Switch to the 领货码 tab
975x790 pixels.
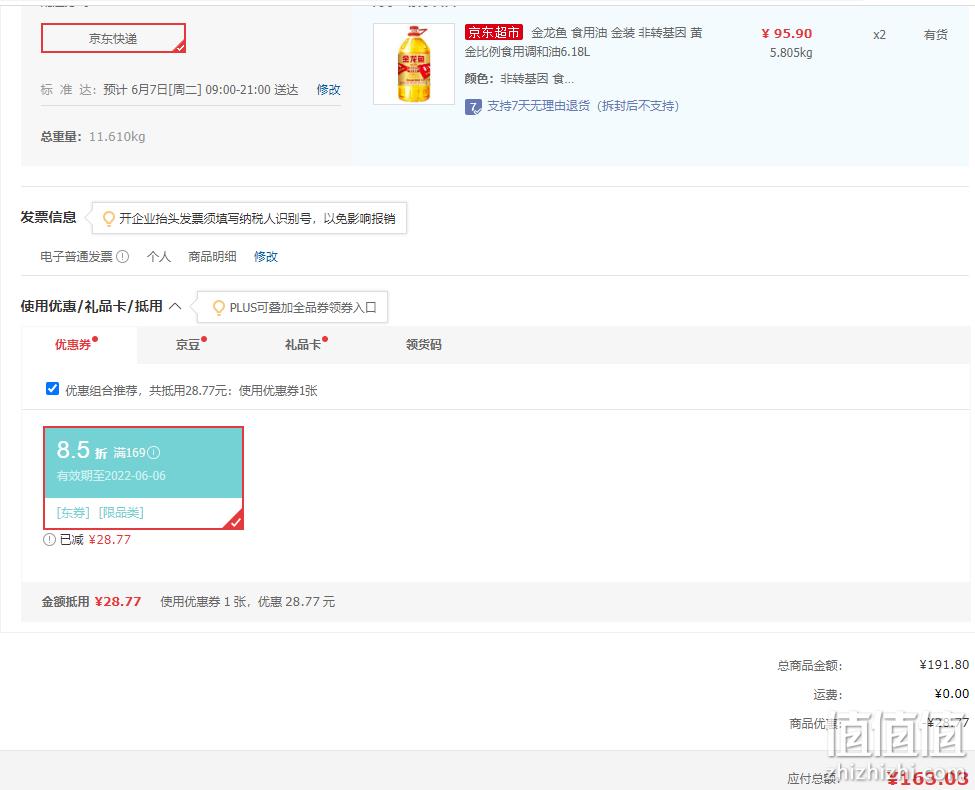pos(423,345)
